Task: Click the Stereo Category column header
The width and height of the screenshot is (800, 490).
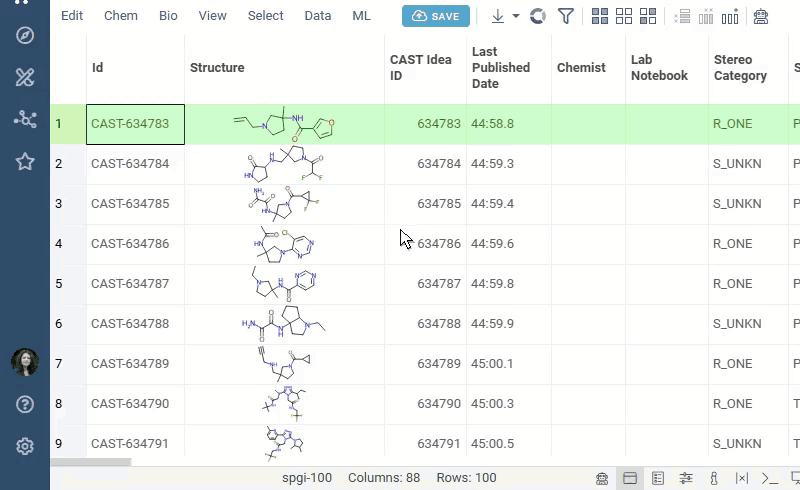Action: (x=748, y=67)
